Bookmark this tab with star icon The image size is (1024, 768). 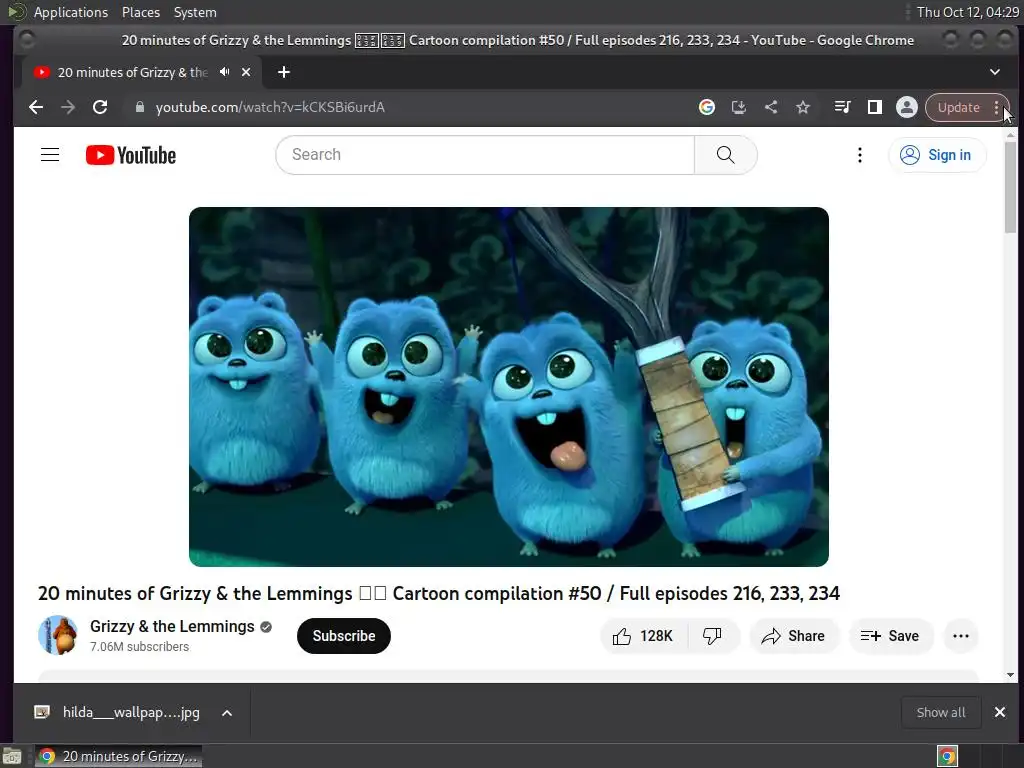[x=803, y=107]
